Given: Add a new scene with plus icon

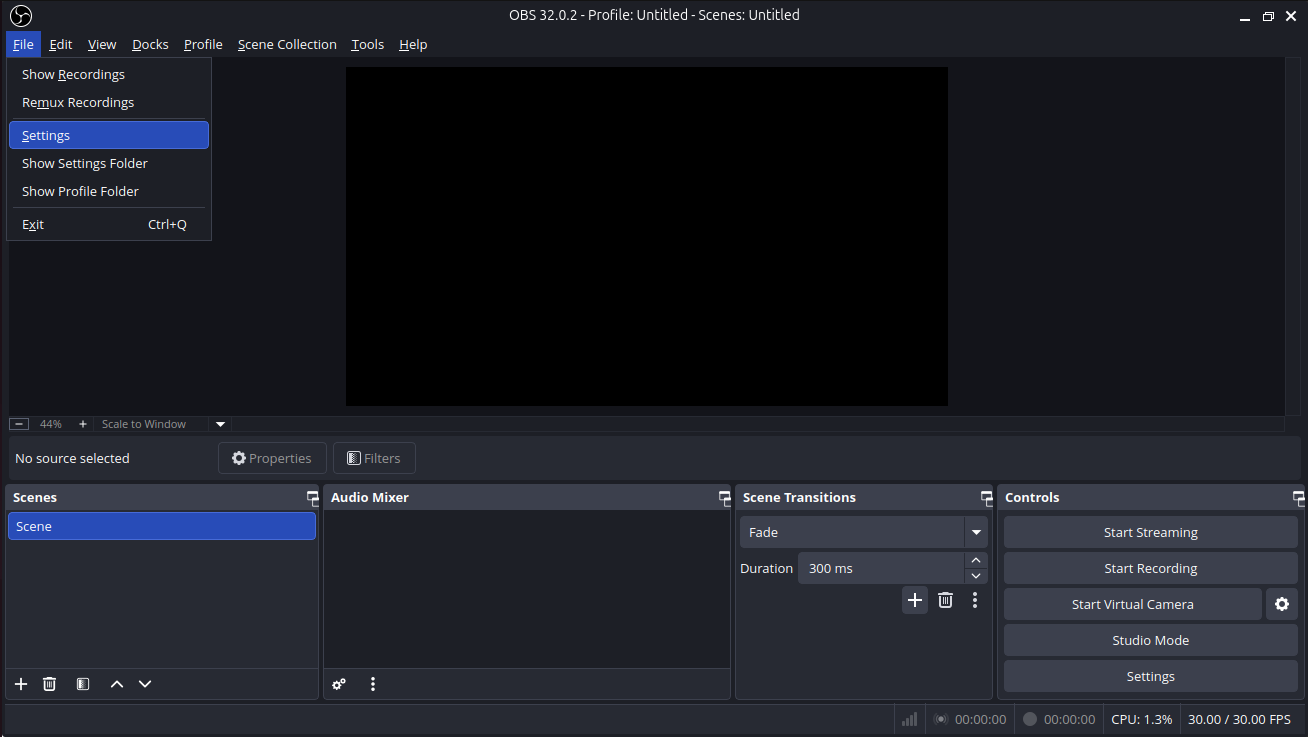Looking at the screenshot, I should pyautogui.click(x=21, y=684).
